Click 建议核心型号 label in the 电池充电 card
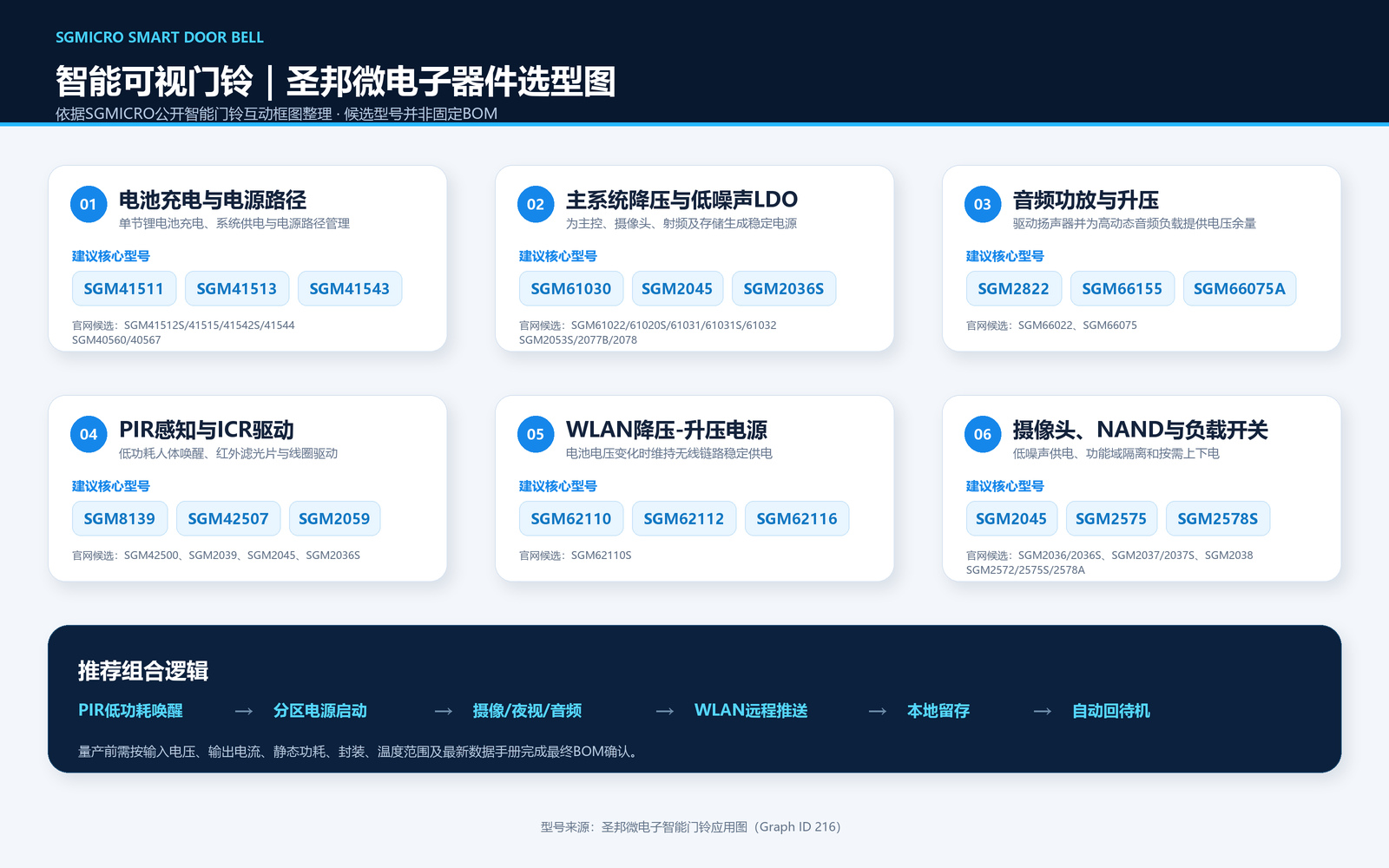The width and height of the screenshot is (1389, 868). (x=111, y=256)
